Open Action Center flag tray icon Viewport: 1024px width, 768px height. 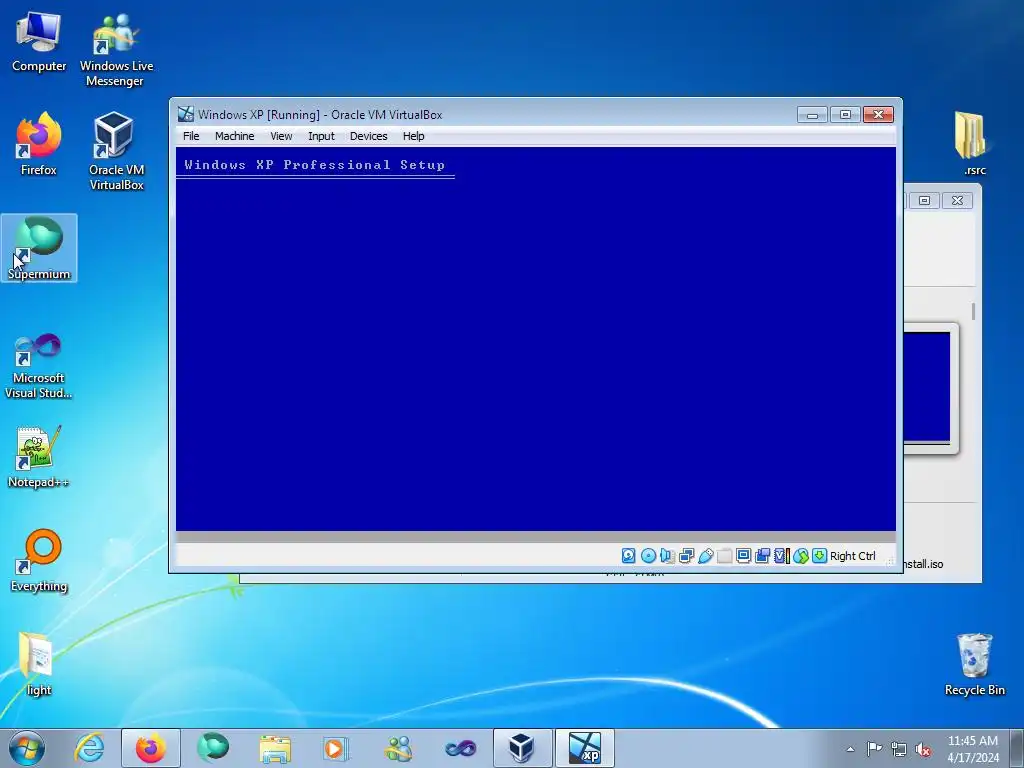pos(874,749)
